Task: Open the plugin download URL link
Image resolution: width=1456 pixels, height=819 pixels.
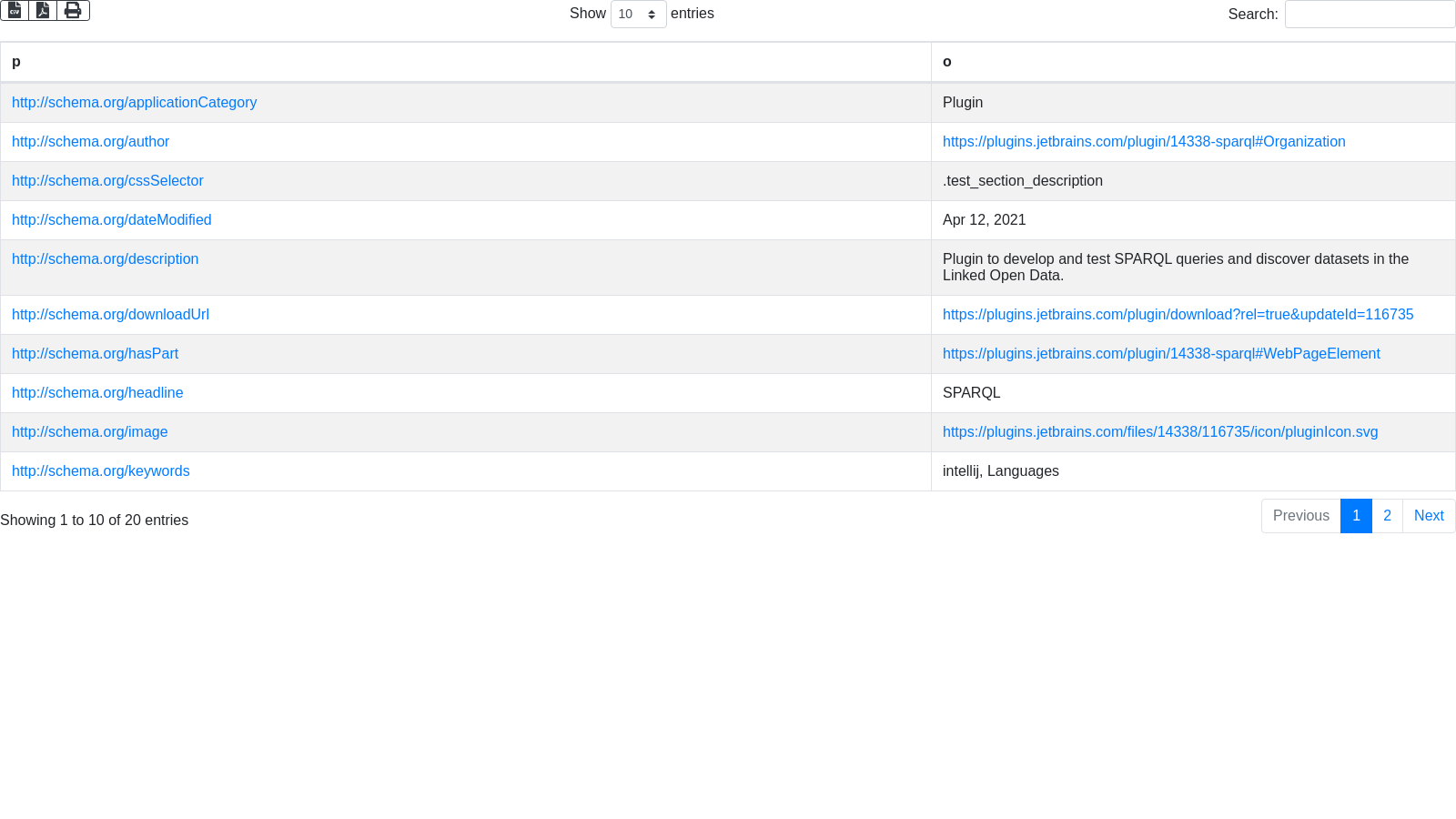Action: coord(1178,315)
